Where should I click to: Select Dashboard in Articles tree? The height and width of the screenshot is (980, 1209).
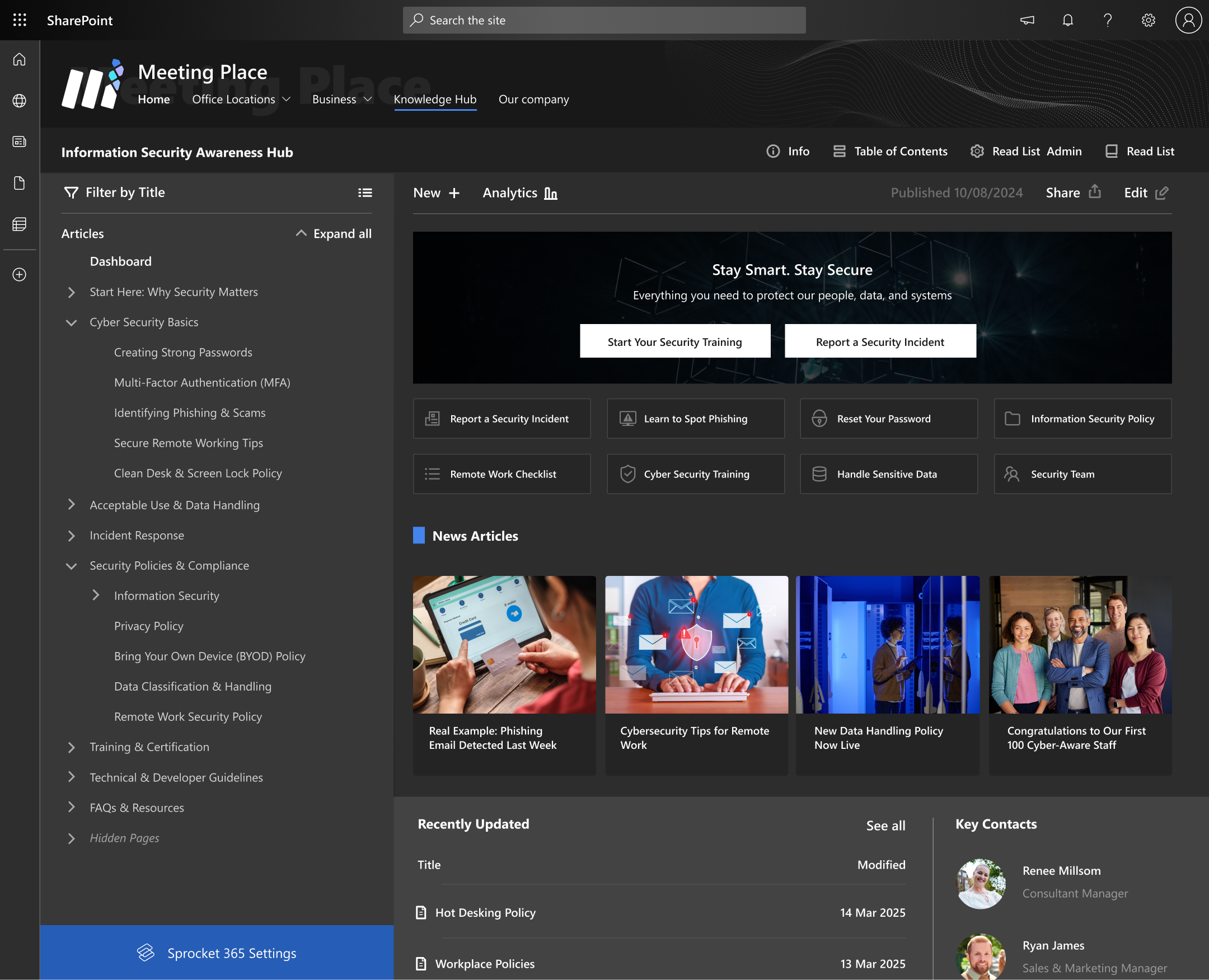click(121, 261)
